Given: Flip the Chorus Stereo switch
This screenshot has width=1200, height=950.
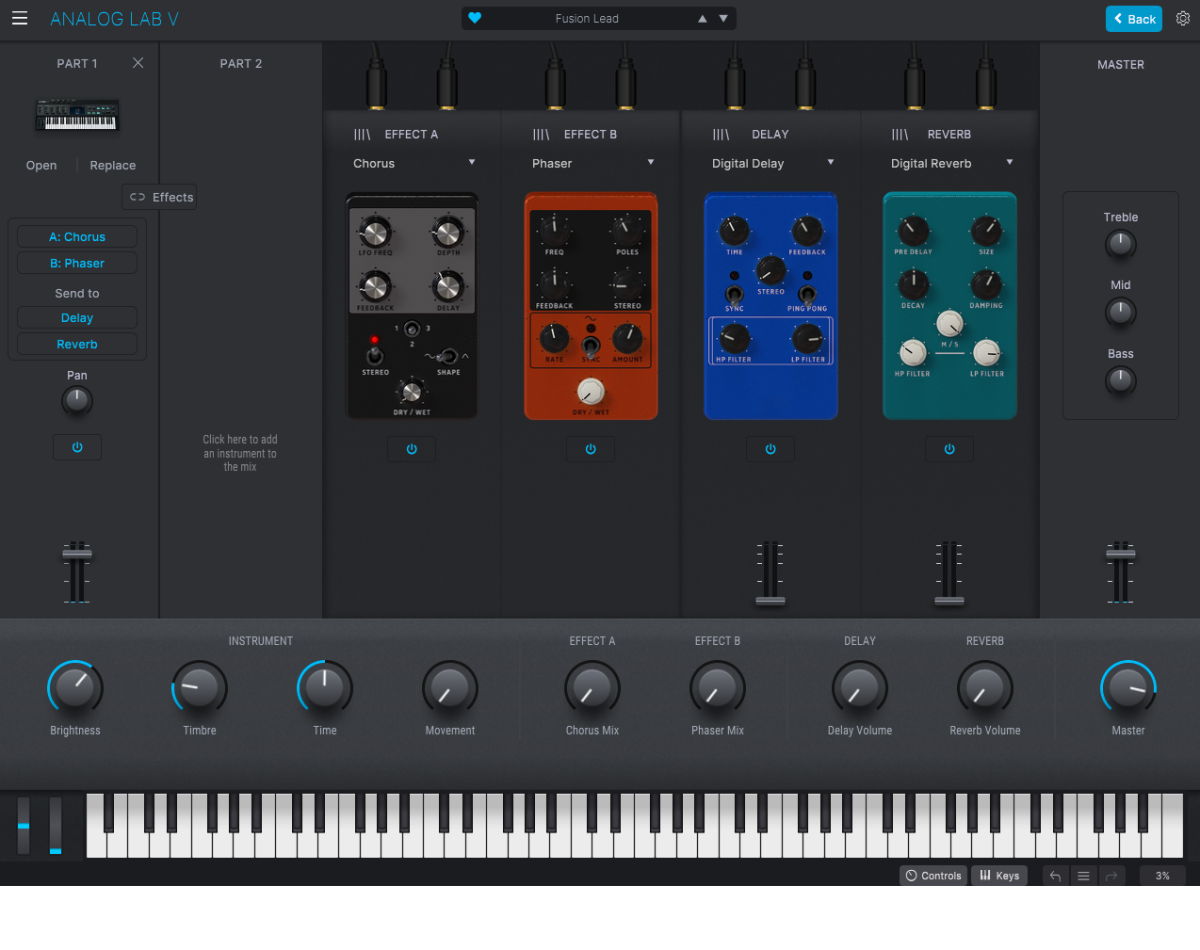Looking at the screenshot, I should [x=374, y=355].
